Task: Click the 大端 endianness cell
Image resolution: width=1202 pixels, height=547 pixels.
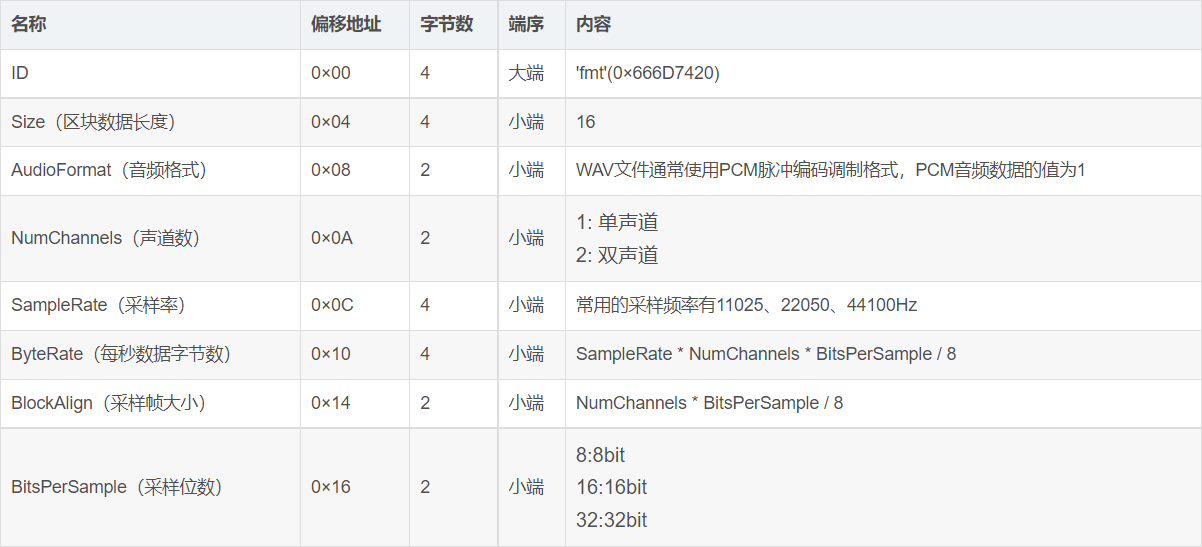Action: 526,73
